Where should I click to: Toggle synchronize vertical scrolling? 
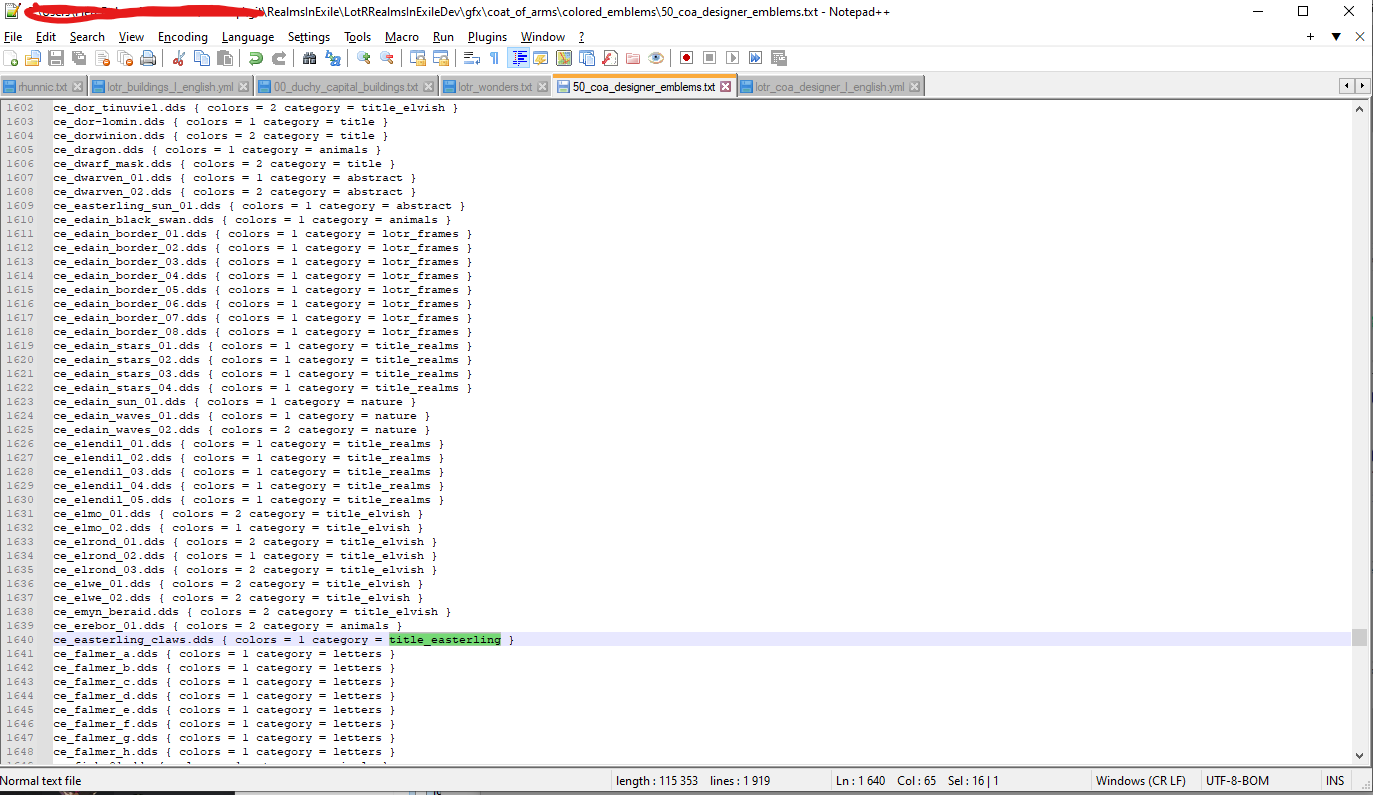418,58
